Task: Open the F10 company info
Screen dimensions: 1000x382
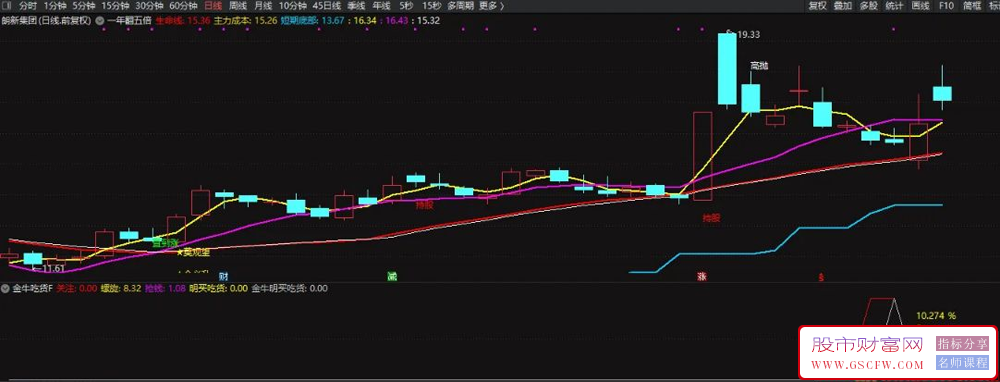Action: tap(946, 6)
